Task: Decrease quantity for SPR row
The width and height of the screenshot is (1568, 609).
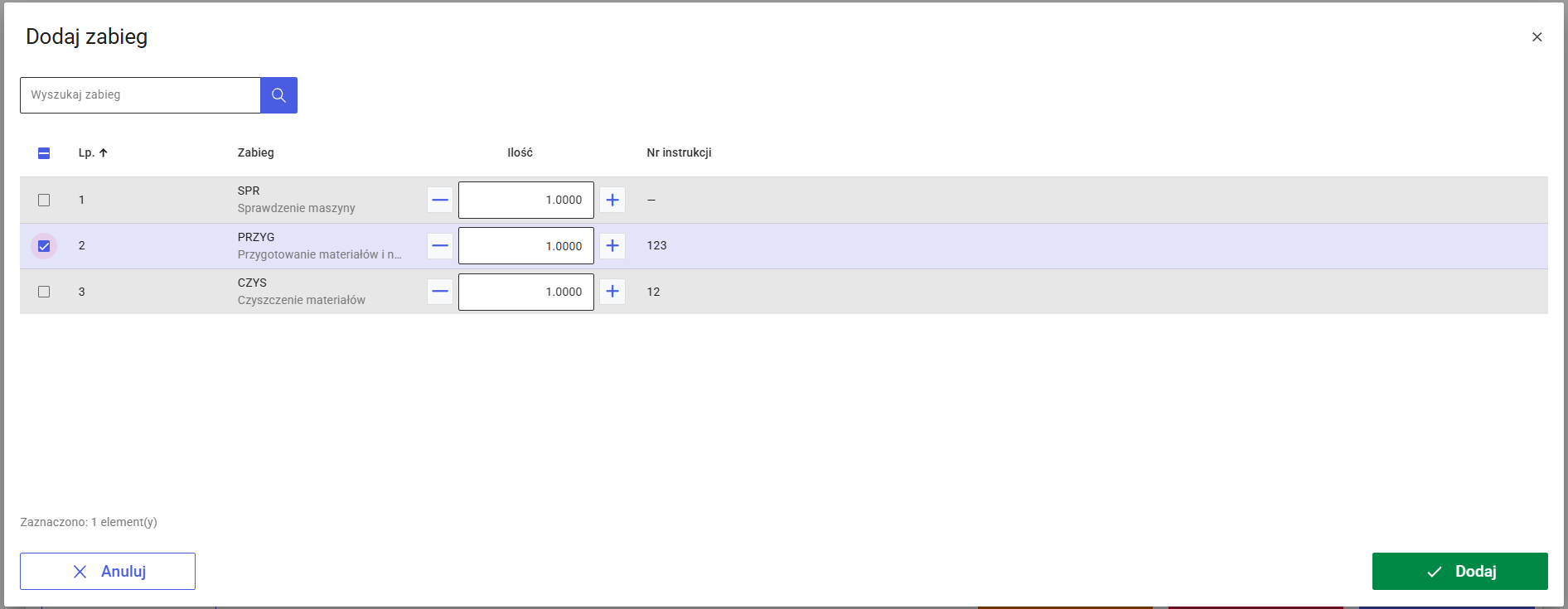Action: tap(440, 200)
